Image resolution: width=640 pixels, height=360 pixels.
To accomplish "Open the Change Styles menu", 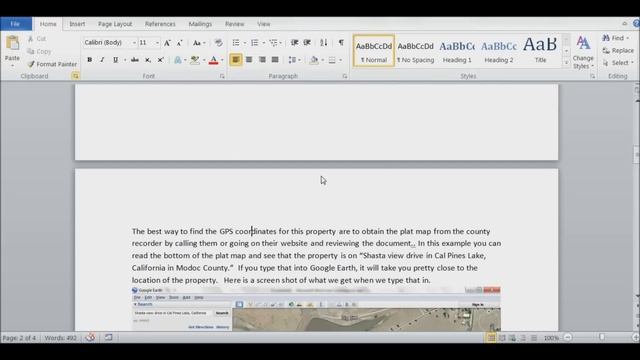I will coord(583,52).
